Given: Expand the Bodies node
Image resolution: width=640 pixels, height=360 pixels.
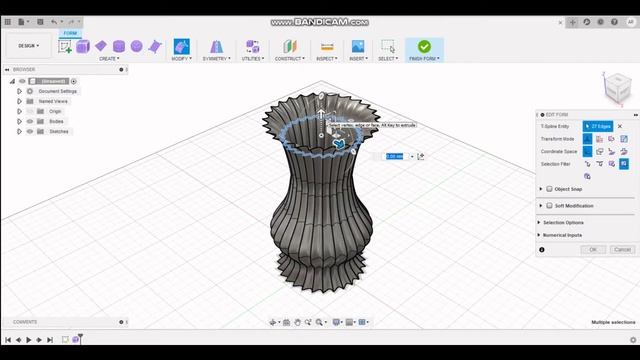Looking at the screenshot, I should (x=19, y=121).
